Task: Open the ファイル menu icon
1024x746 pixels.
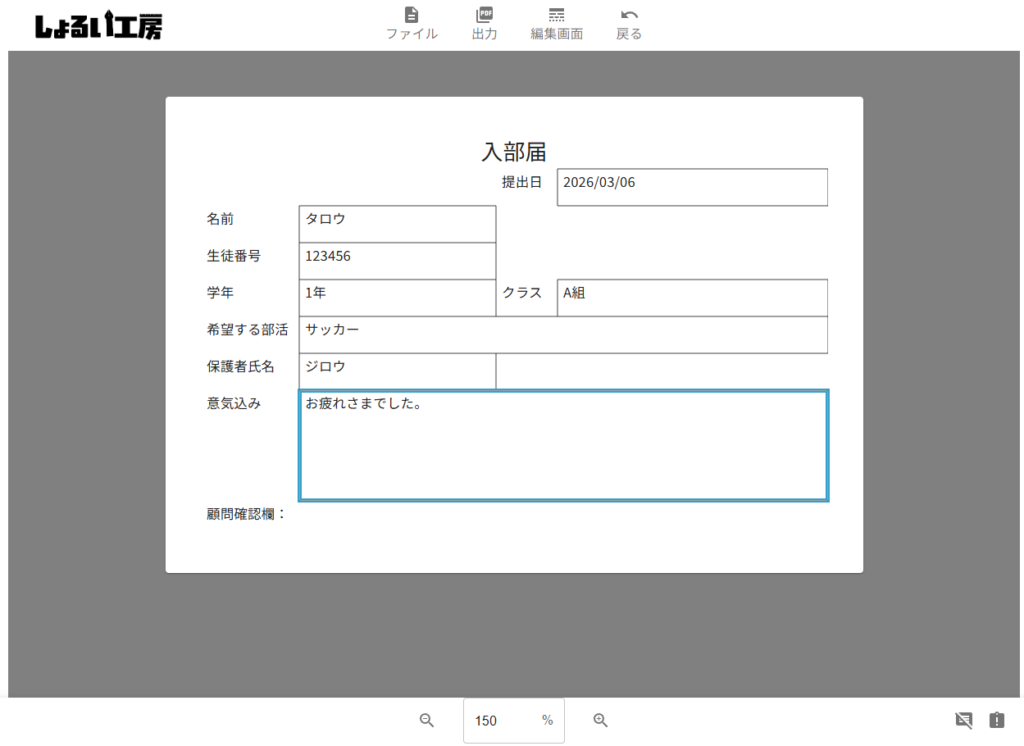Action: (x=411, y=15)
